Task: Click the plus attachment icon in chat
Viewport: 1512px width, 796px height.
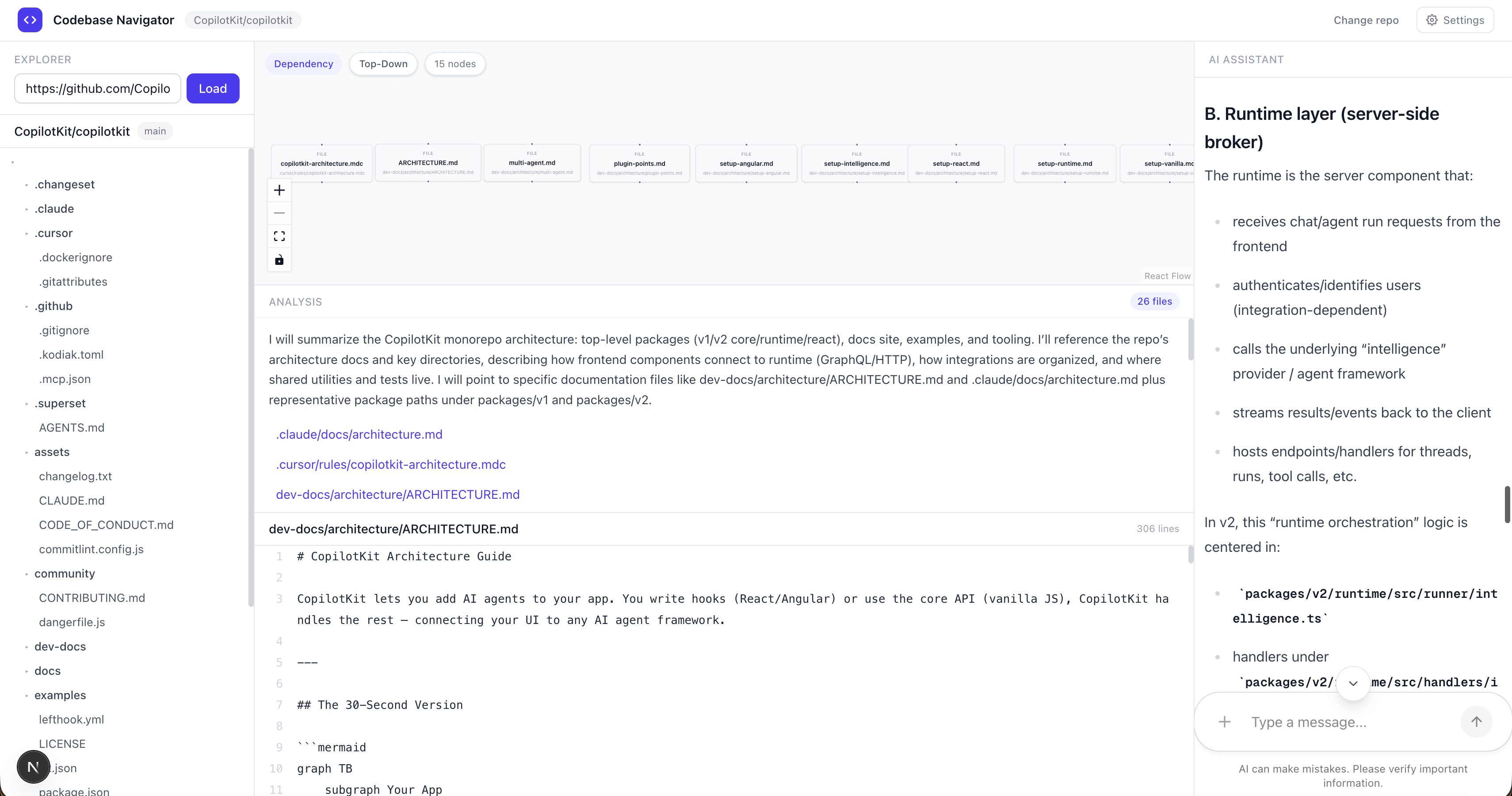Action: click(x=1224, y=721)
